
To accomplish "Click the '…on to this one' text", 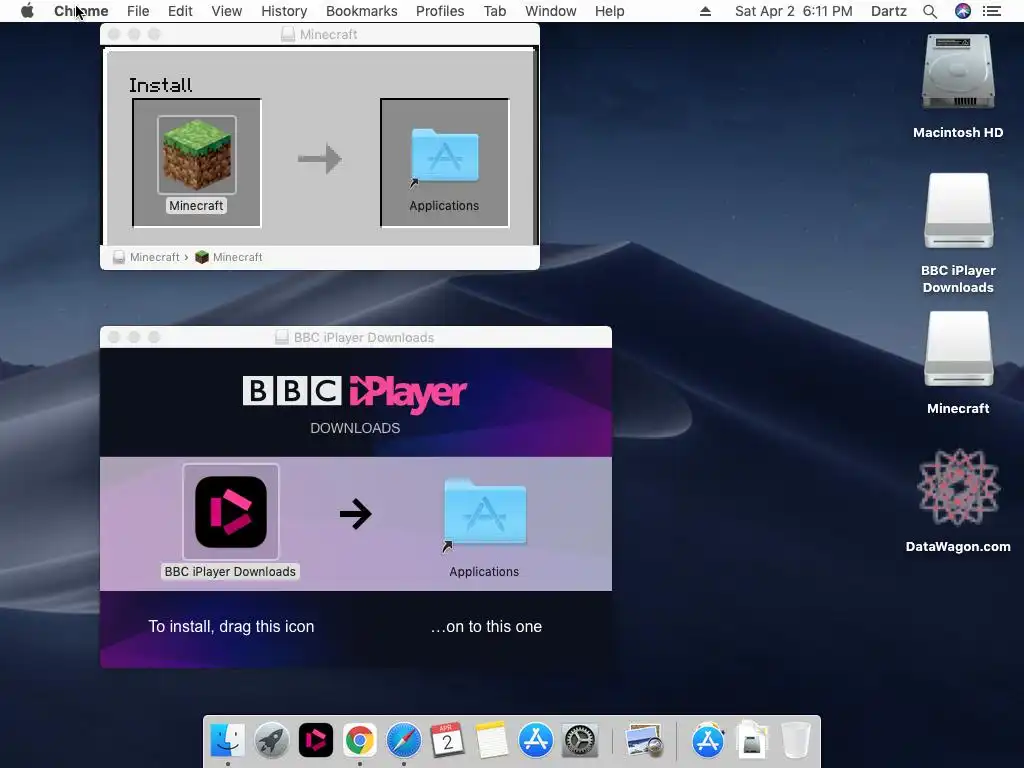I will 486,626.
